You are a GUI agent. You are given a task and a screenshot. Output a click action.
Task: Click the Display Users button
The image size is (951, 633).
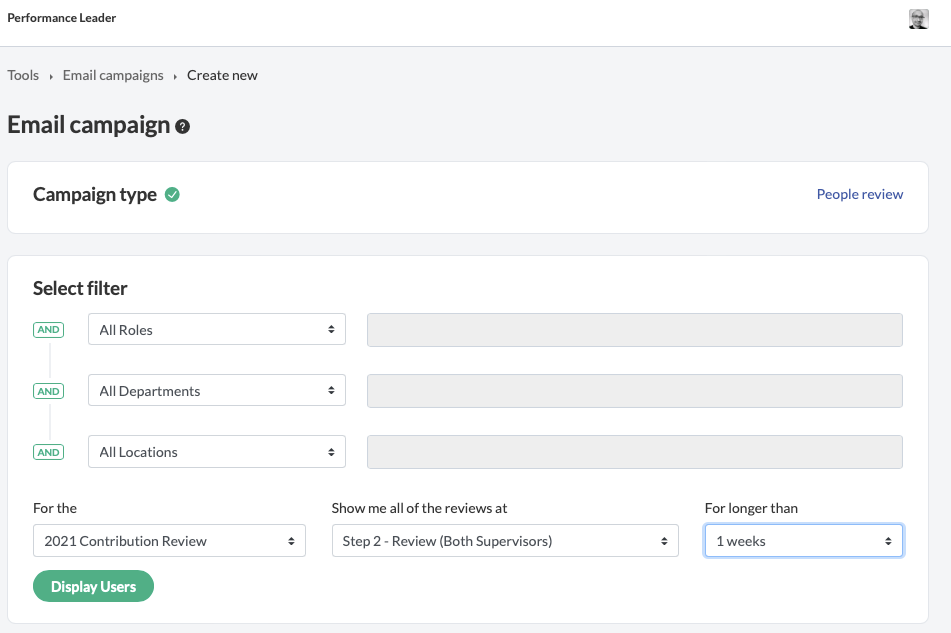point(93,587)
